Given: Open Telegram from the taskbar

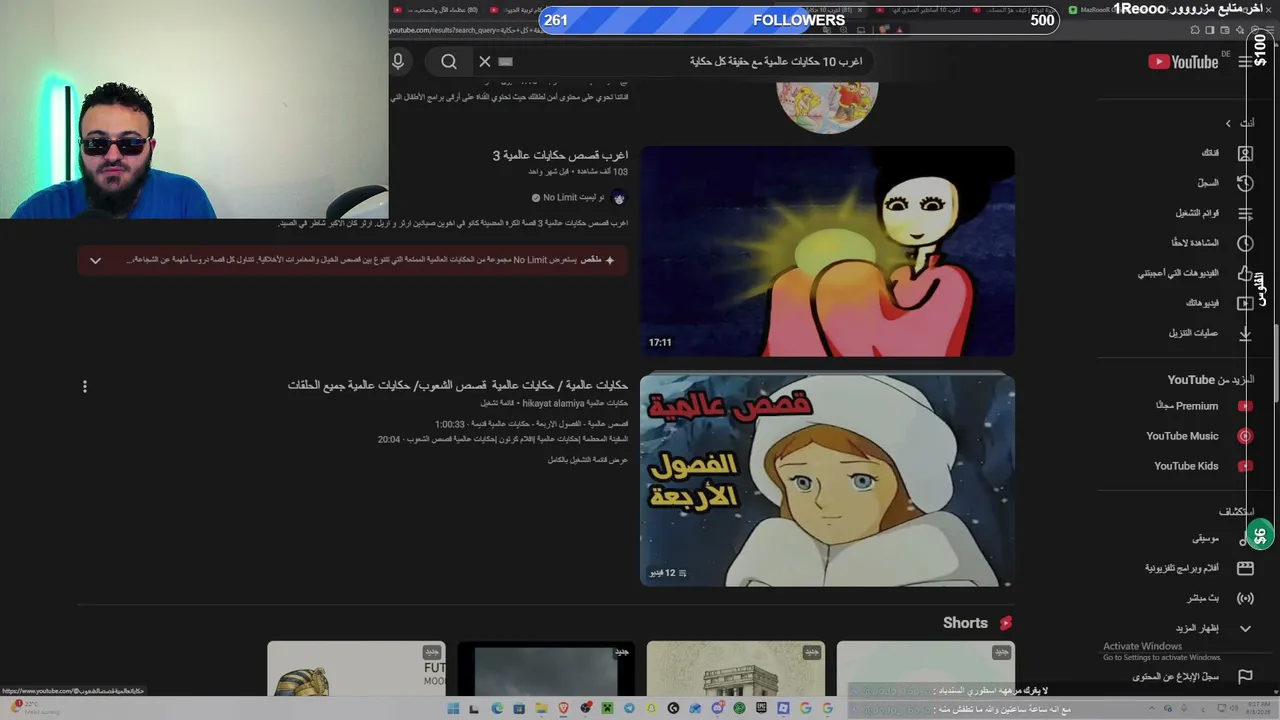Looking at the screenshot, I should pos(629,708).
